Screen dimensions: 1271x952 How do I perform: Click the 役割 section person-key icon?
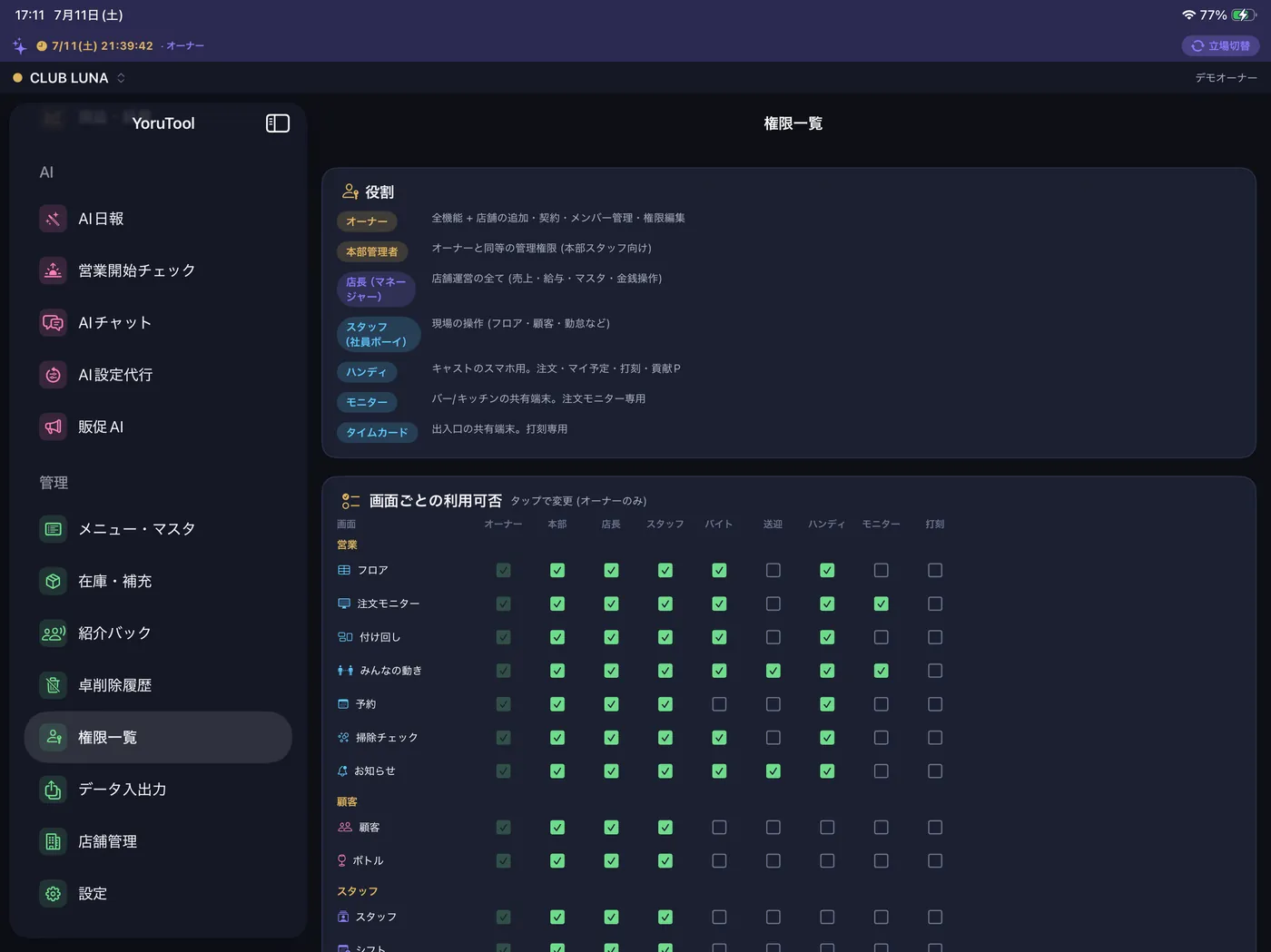pyautogui.click(x=350, y=191)
